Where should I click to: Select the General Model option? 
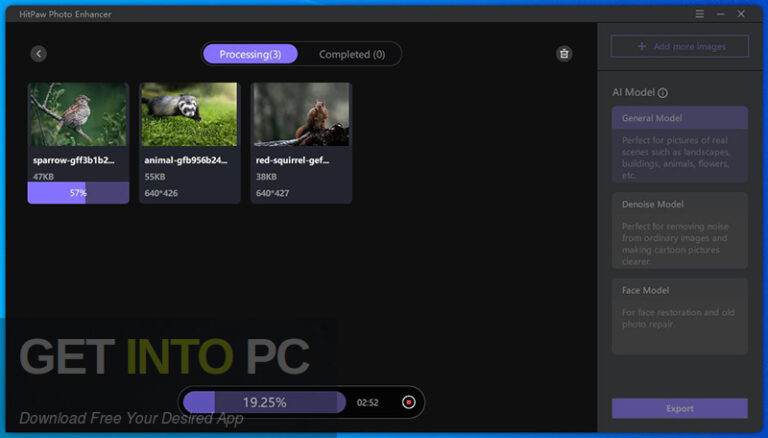pyautogui.click(x=679, y=144)
